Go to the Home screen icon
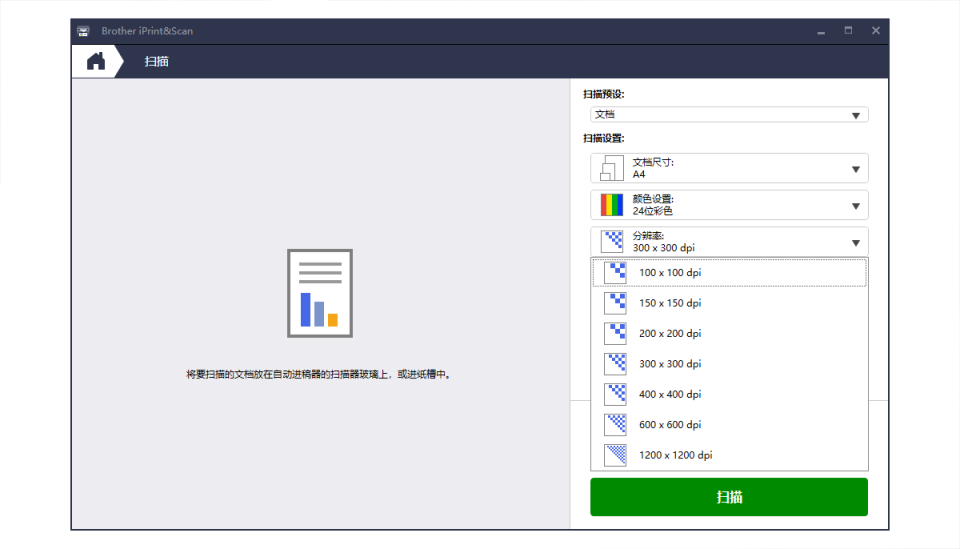 (96, 61)
